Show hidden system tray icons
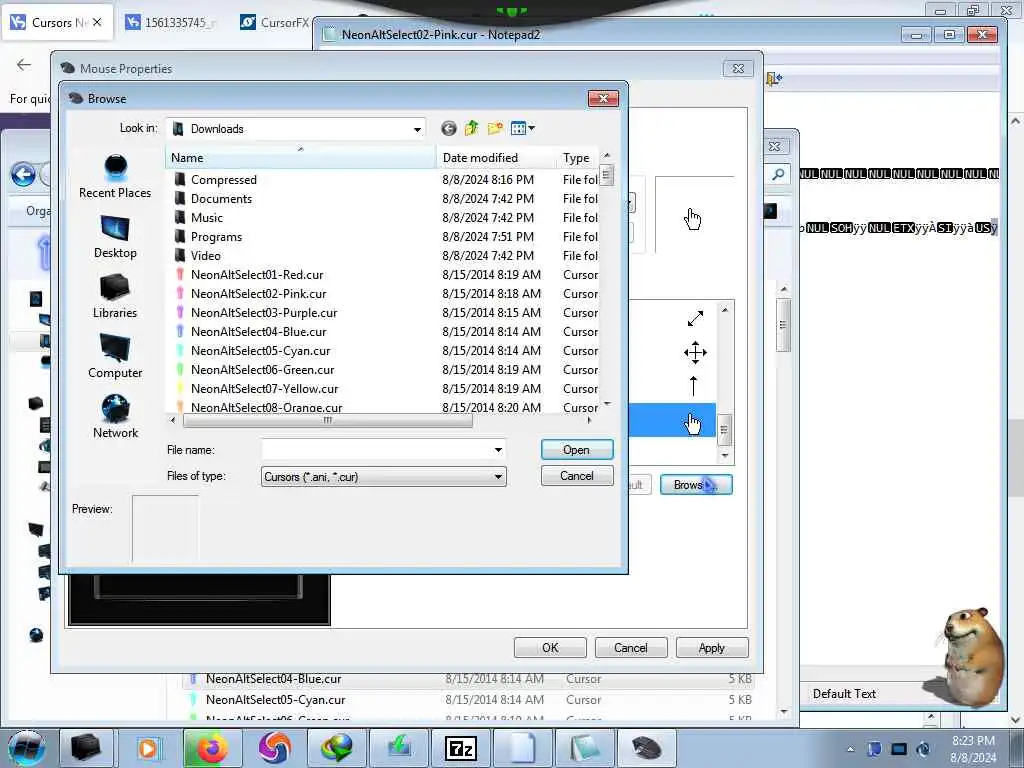The height and width of the screenshot is (768, 1024). tap(850, 750)
